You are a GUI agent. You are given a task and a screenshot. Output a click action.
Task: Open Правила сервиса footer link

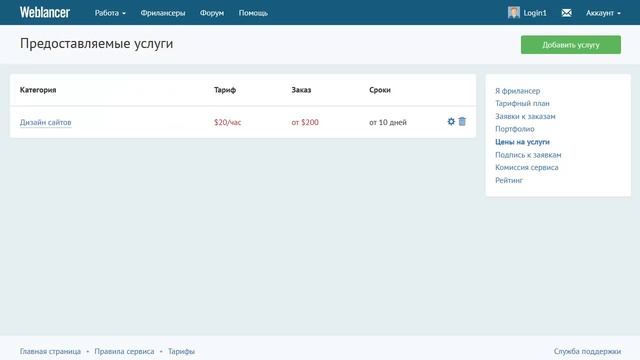pyautogui.click(x=124, y=351)
